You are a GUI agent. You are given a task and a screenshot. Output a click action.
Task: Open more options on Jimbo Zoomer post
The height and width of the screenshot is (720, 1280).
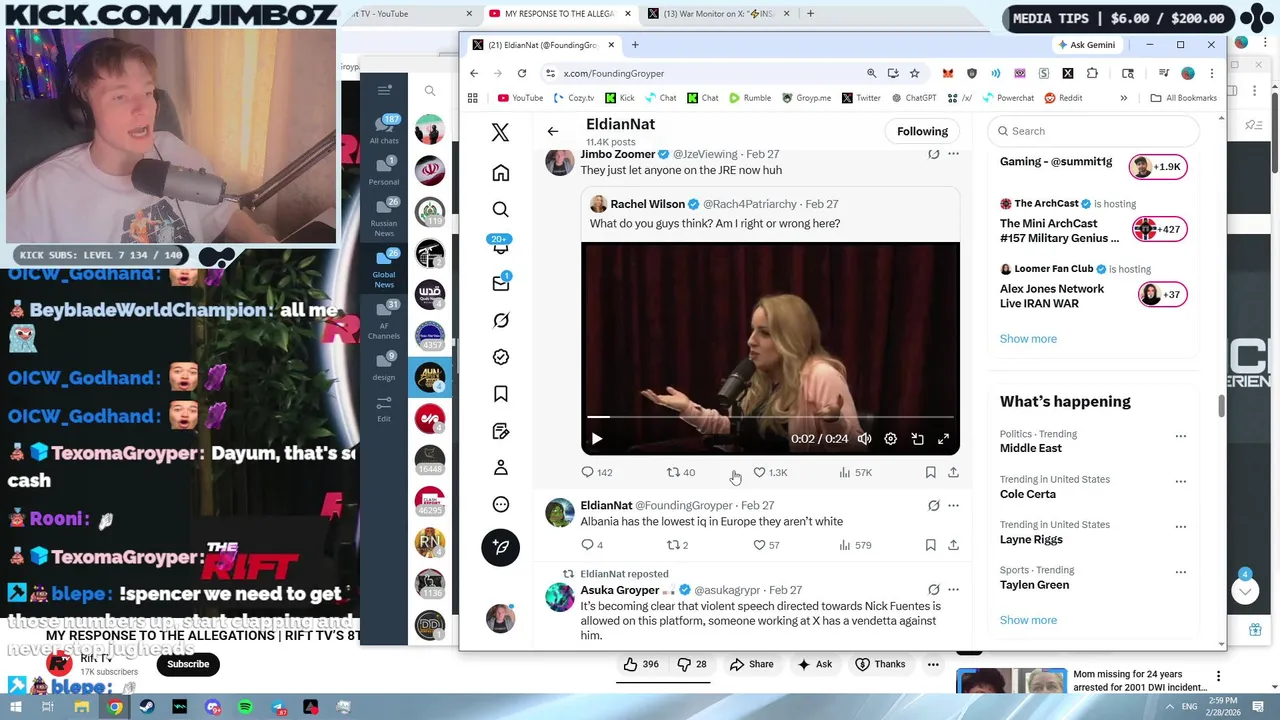point(953,154)
